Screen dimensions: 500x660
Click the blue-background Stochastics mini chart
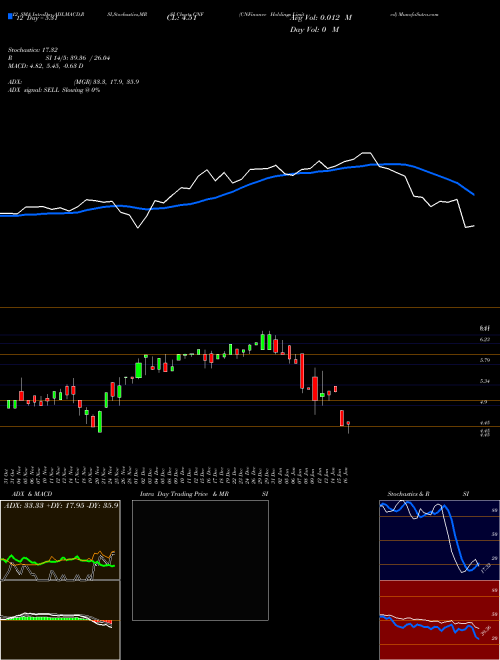(439, 540)
